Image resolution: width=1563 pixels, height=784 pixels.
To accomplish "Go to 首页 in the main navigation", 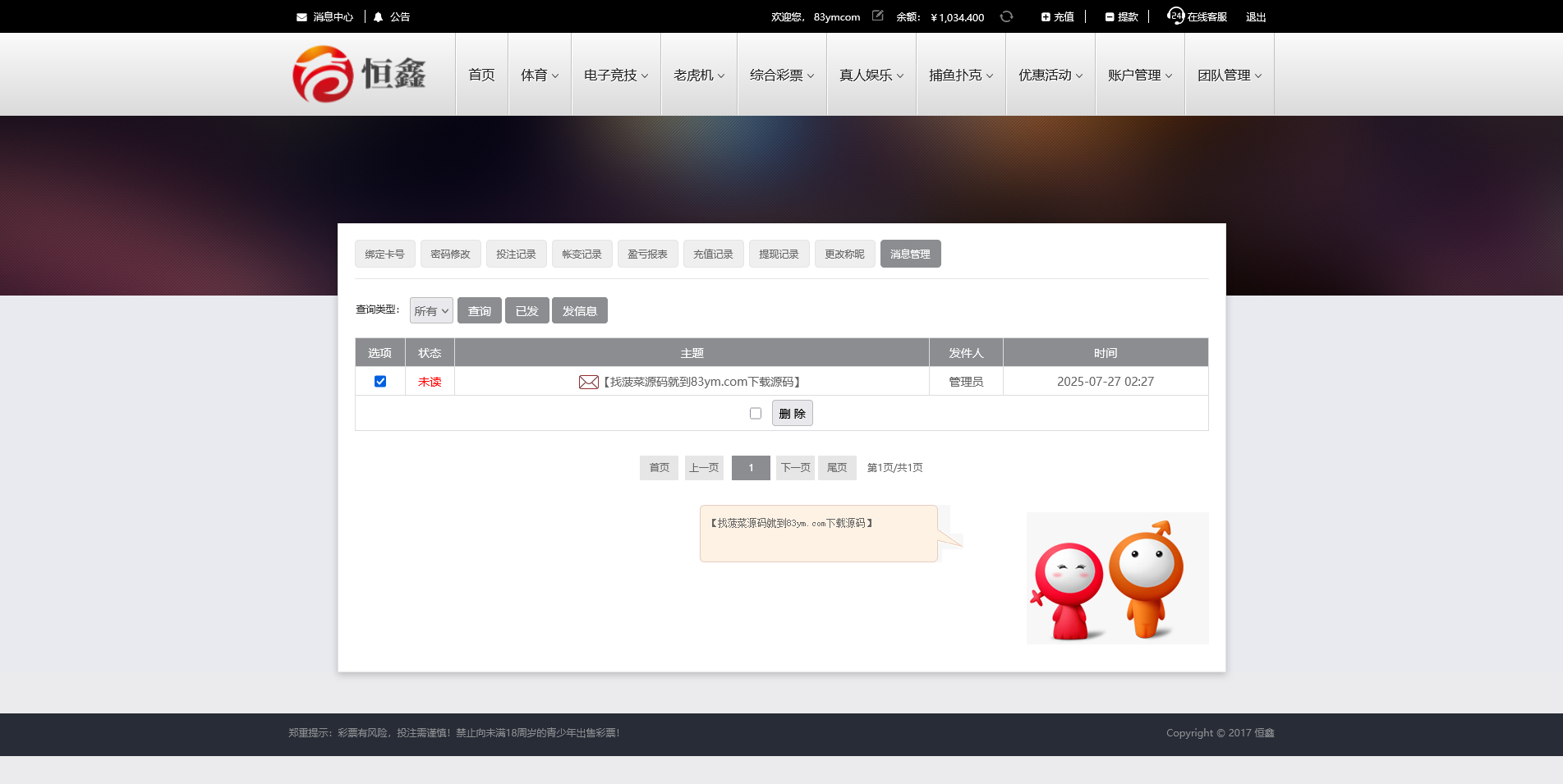I will click(x=481, y=75).
